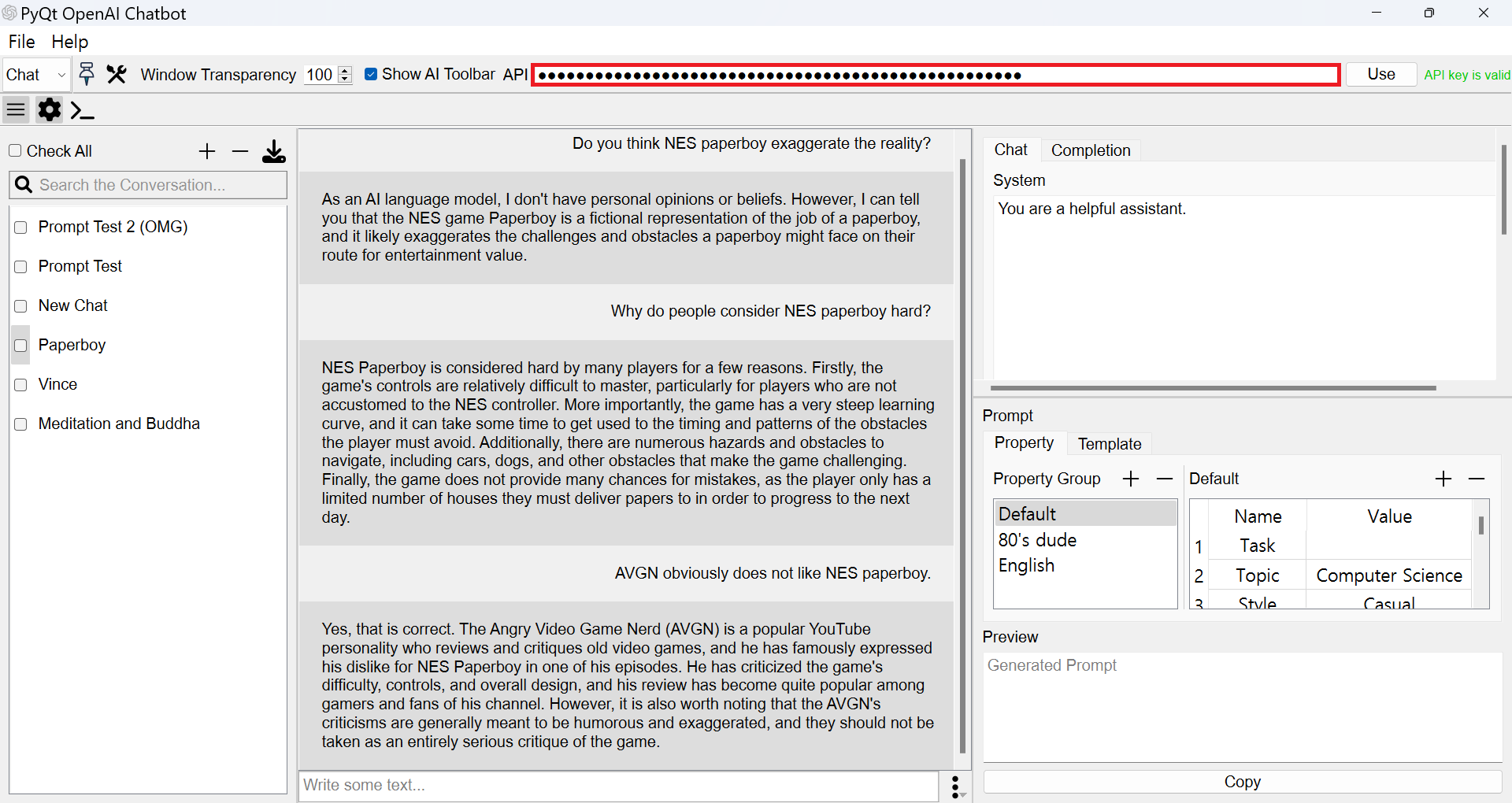Uncheck Show AI Toolbar

point(371,74)
